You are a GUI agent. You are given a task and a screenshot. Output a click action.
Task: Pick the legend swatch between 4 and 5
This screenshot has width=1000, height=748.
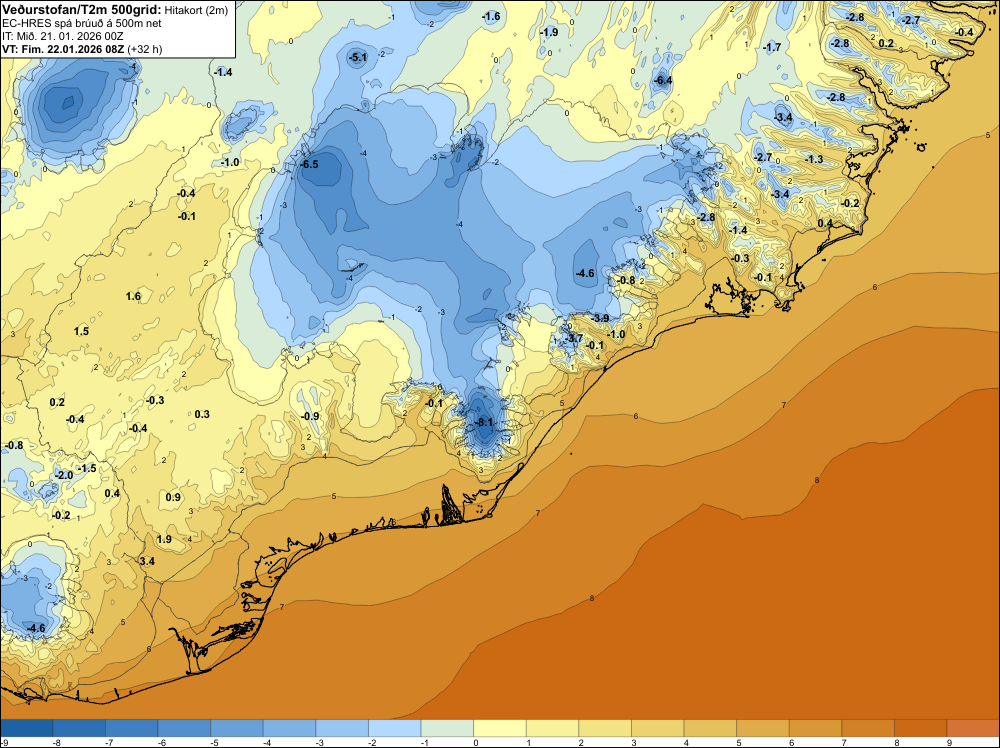tap(710, 728)
